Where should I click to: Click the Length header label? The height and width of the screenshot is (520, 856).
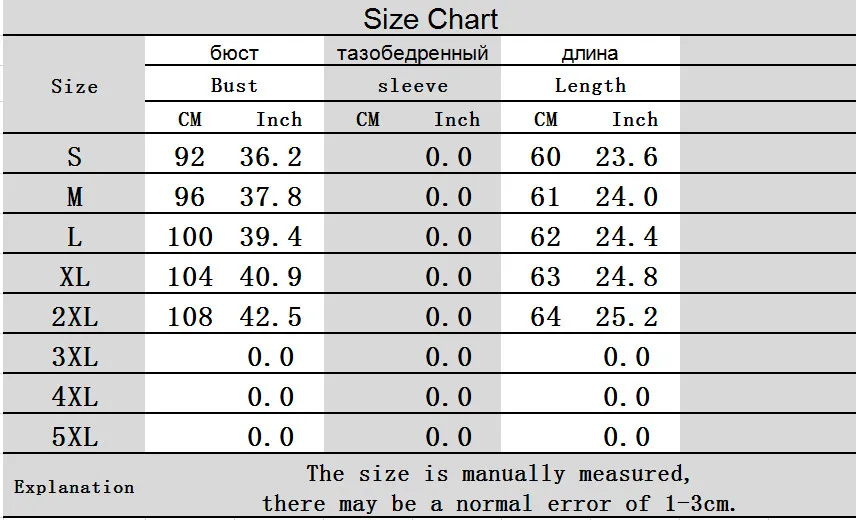tap(590, 85)
